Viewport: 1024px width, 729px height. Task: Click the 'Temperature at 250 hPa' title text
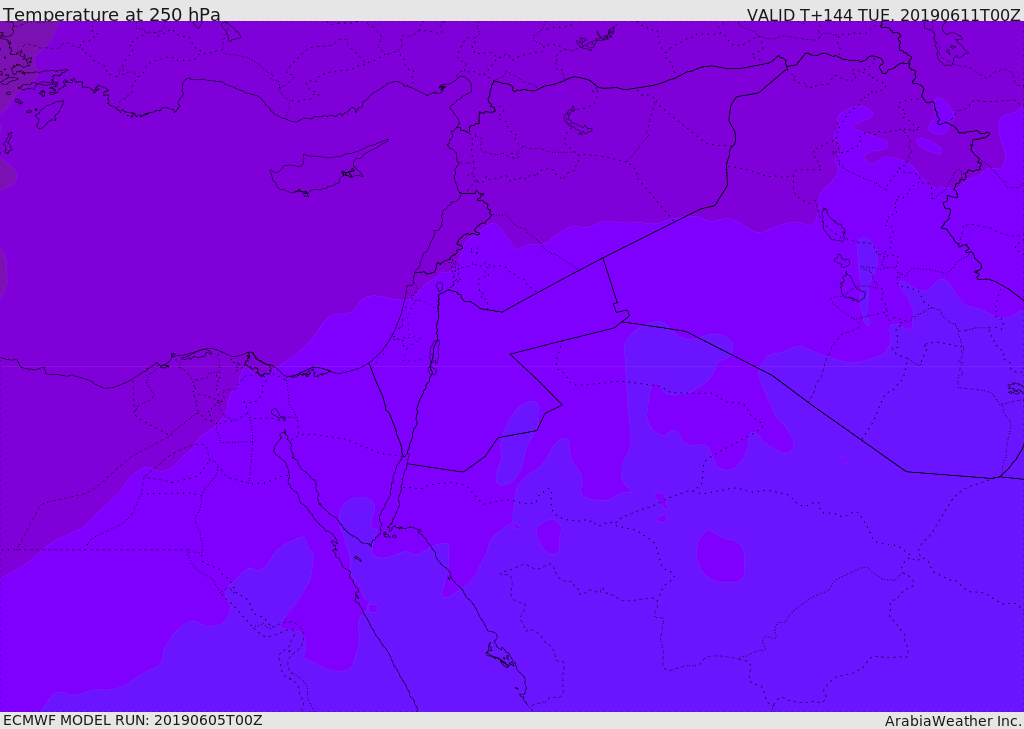coord(112,14)
